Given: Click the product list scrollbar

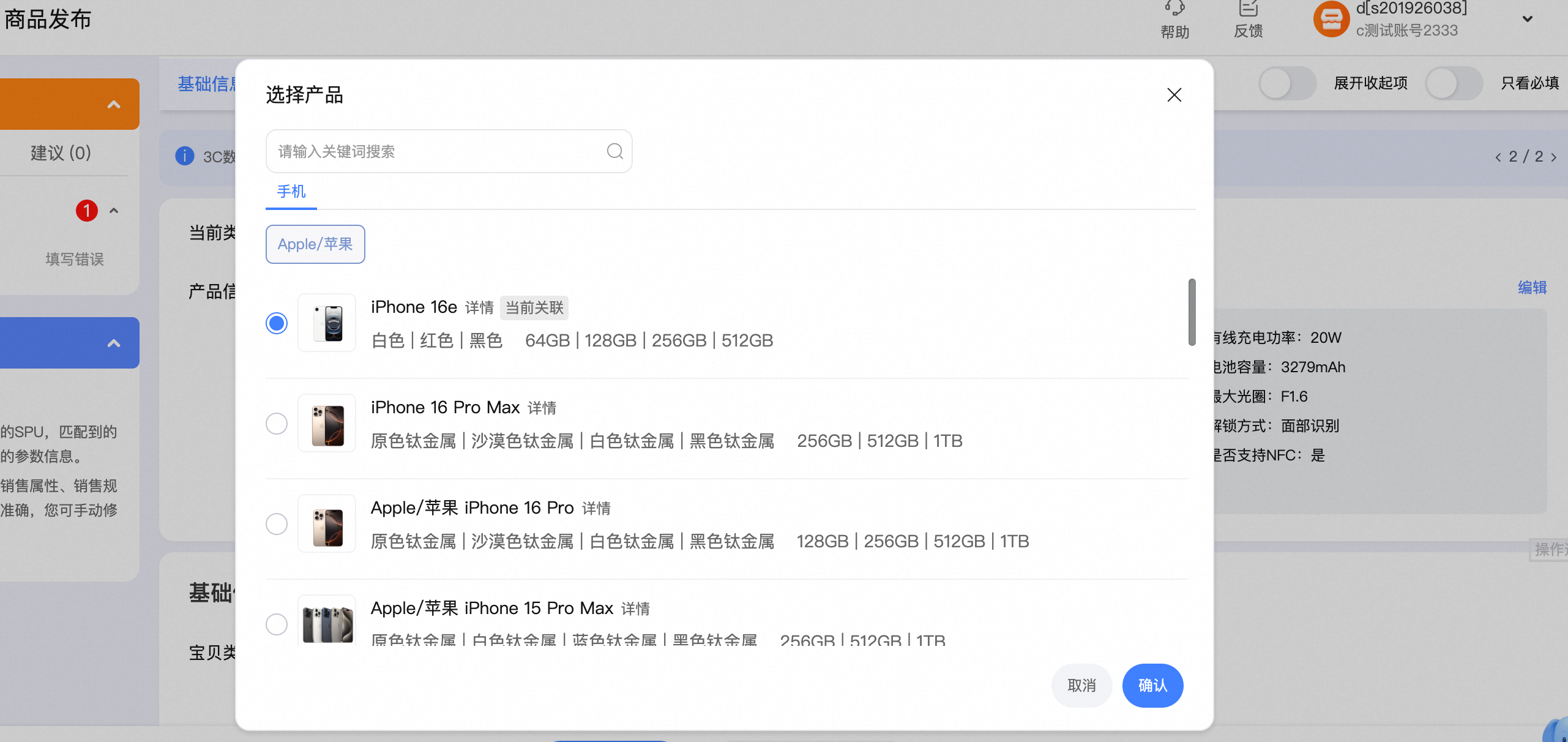Looking at the screenshot, I should click(1192, 312).
